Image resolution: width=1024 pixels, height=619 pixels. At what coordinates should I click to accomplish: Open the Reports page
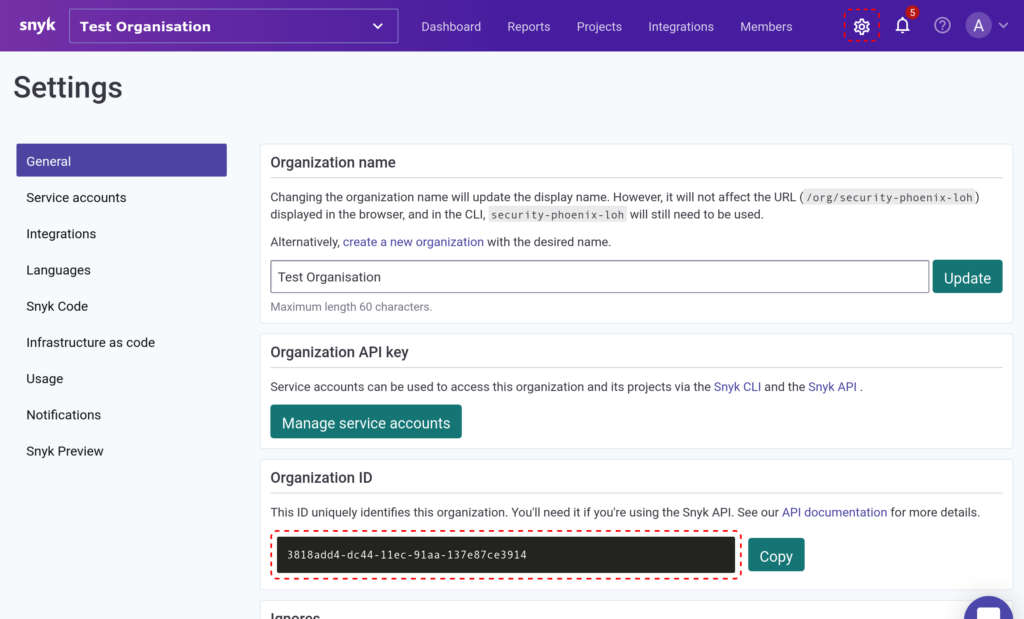528,27
